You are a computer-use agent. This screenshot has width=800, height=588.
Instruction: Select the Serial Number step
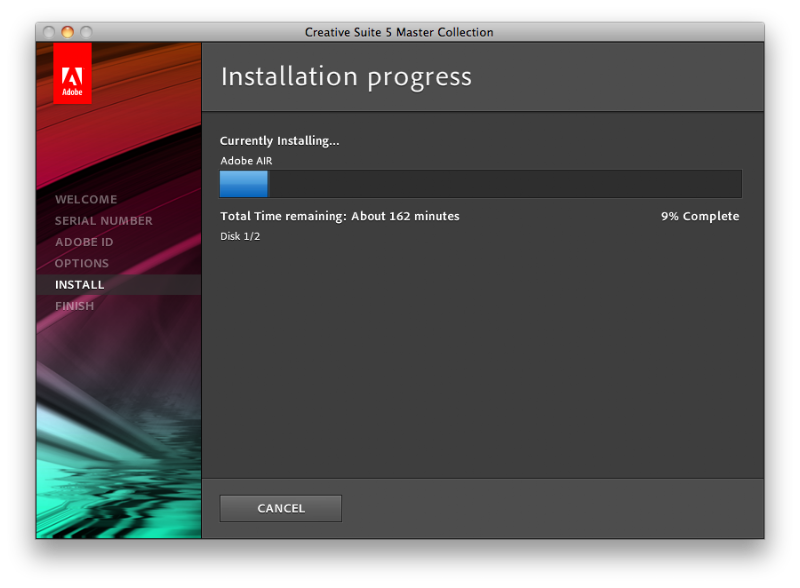[x=104, y=221]
